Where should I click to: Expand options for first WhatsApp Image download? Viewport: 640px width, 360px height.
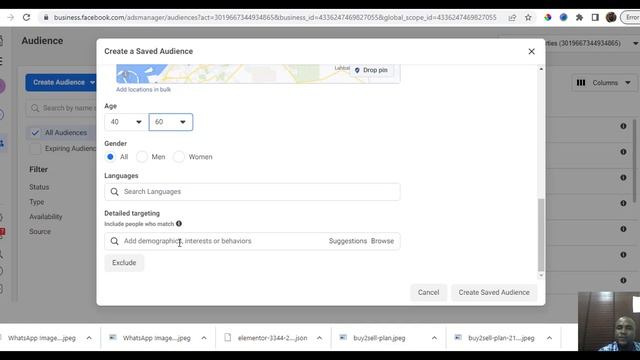click(x=89, y=338)
